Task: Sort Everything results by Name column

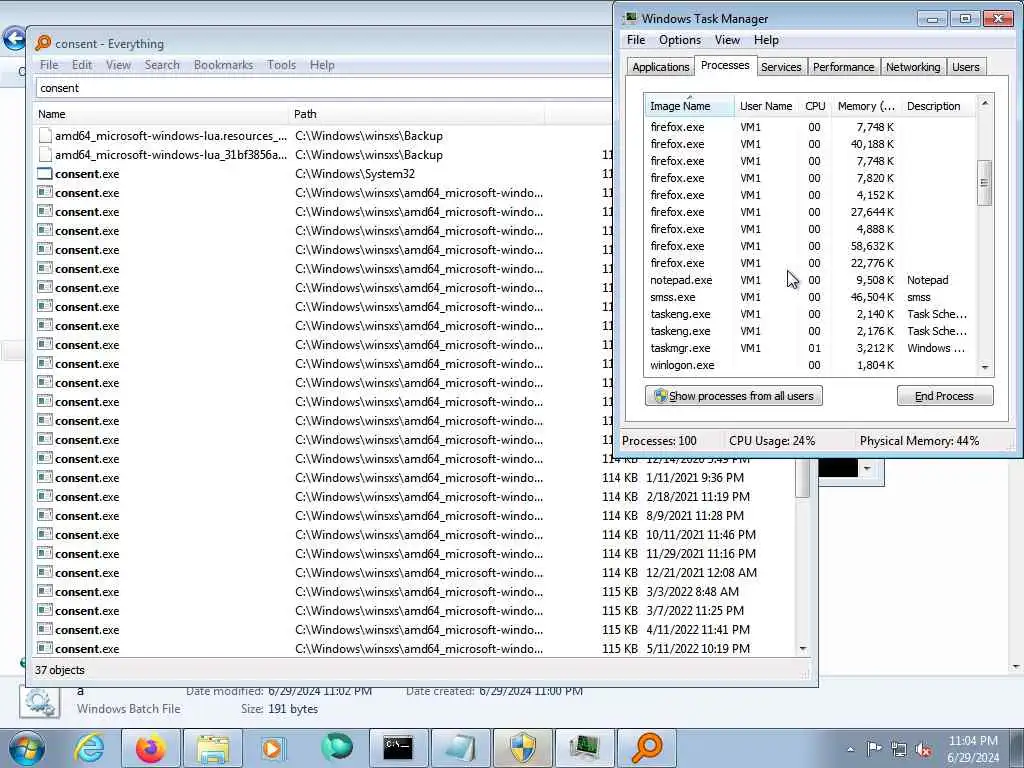Action: click(x=160, y=114)
